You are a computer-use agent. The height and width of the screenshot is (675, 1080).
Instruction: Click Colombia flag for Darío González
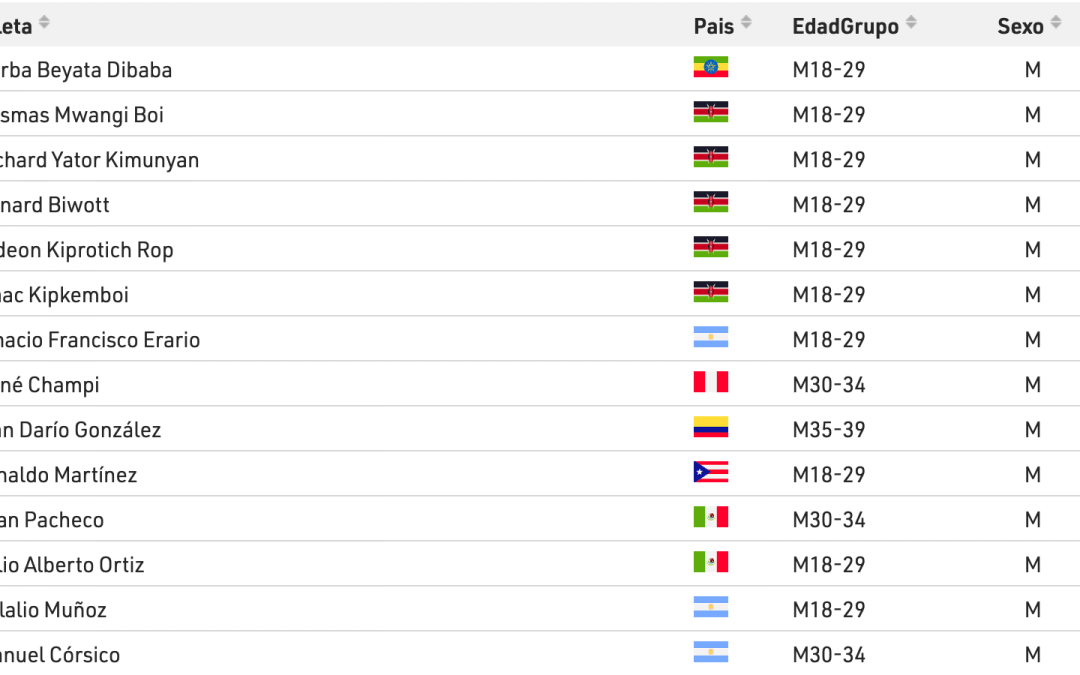(710, 428)
